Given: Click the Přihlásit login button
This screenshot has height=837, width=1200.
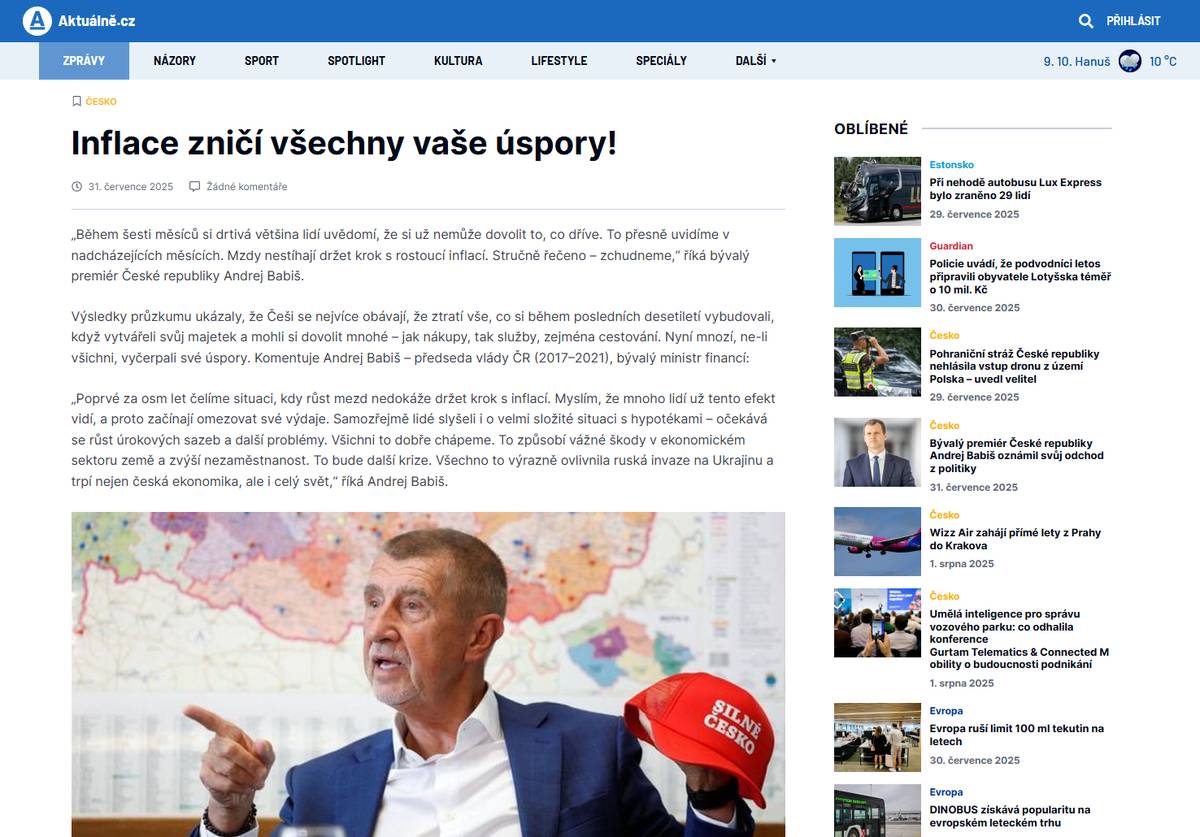Looking at the screenshot, I should pos(1133,21).
